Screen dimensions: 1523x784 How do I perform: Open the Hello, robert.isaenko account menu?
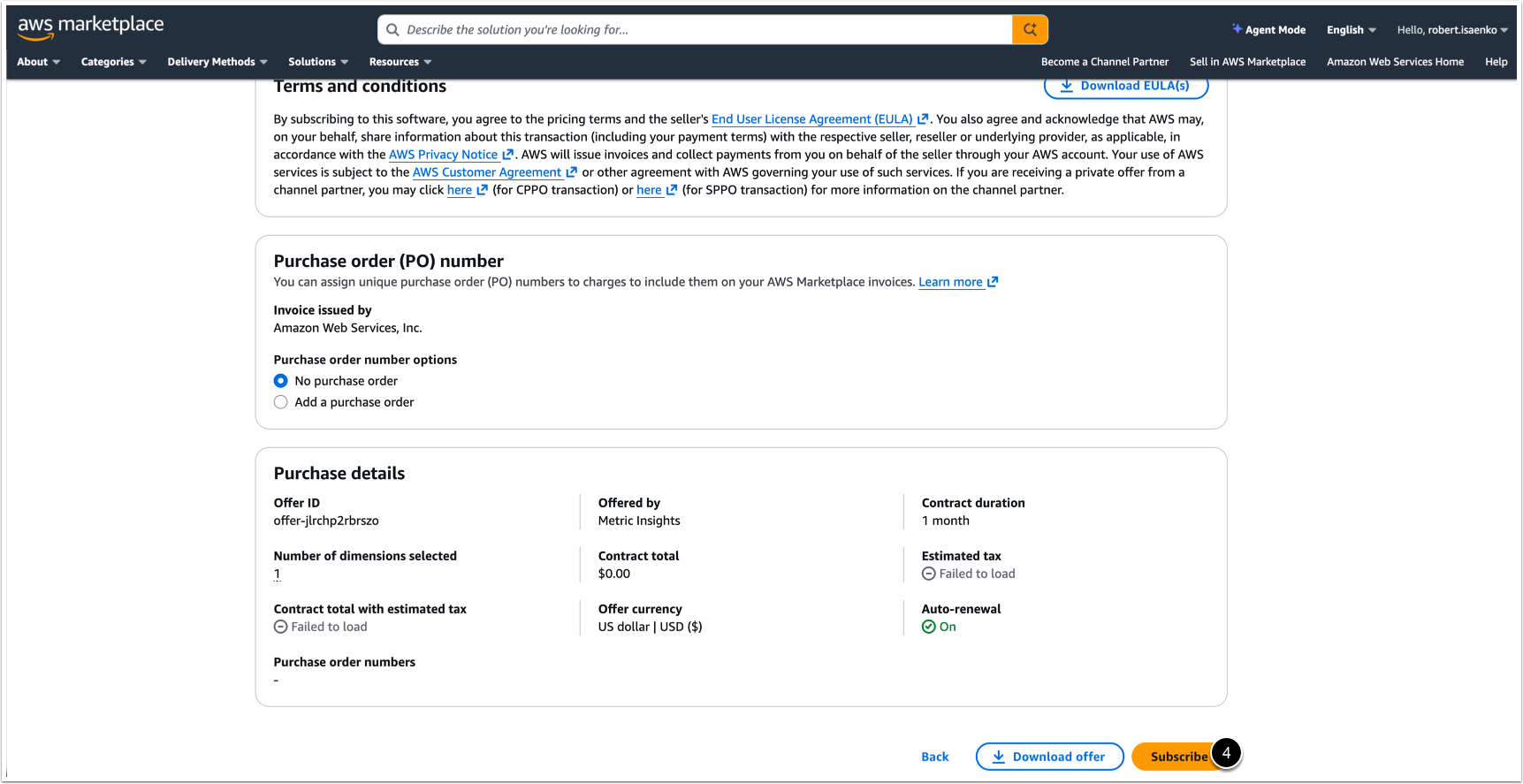click(x=1451, y=30)
